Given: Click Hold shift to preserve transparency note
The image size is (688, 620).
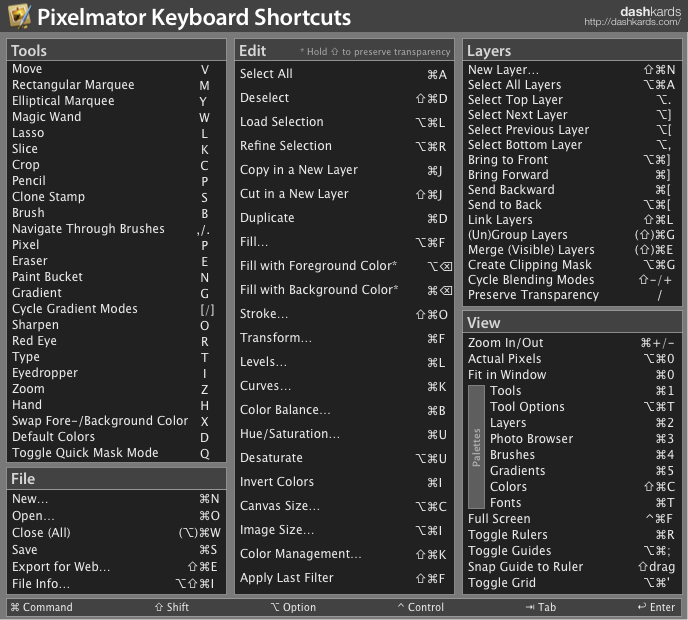Looking at the screenshot, I should pos(375,52).
